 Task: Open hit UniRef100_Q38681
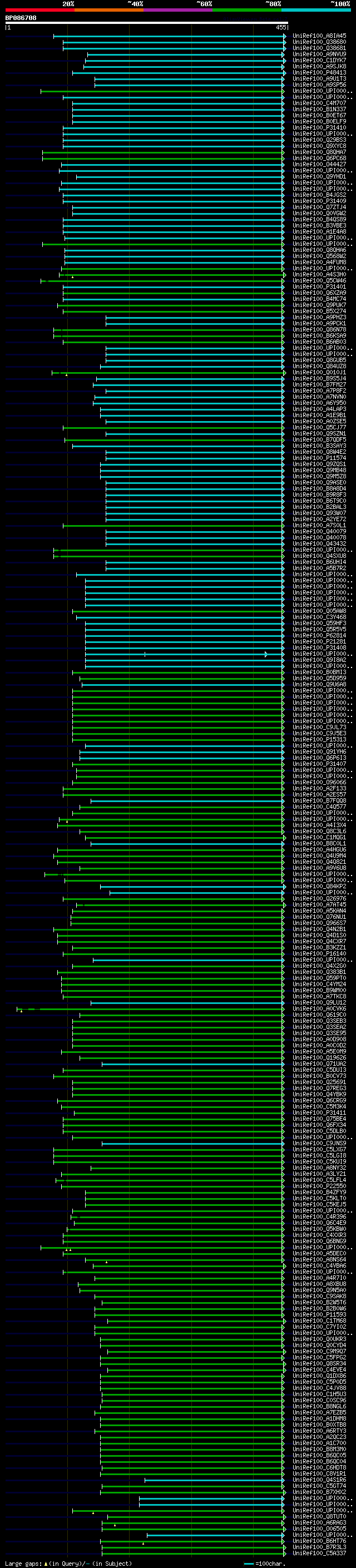(319, 48)
